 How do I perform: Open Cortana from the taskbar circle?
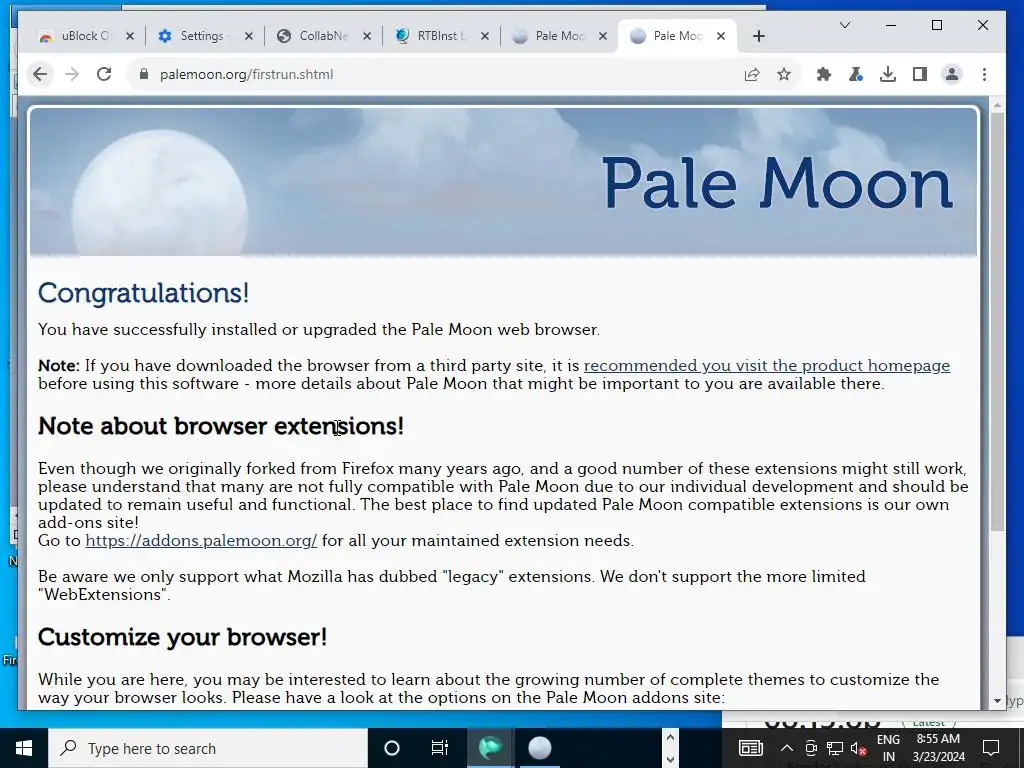[392, 748]
